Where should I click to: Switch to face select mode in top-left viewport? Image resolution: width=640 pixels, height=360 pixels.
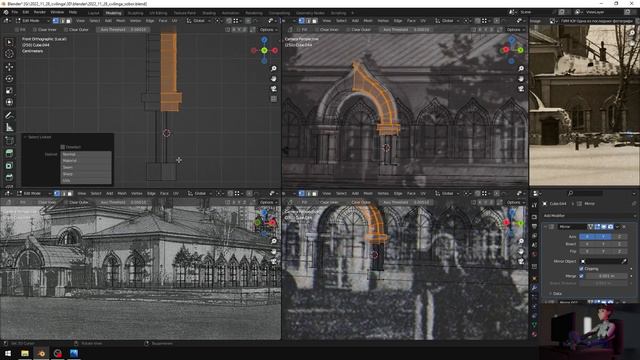69,20
